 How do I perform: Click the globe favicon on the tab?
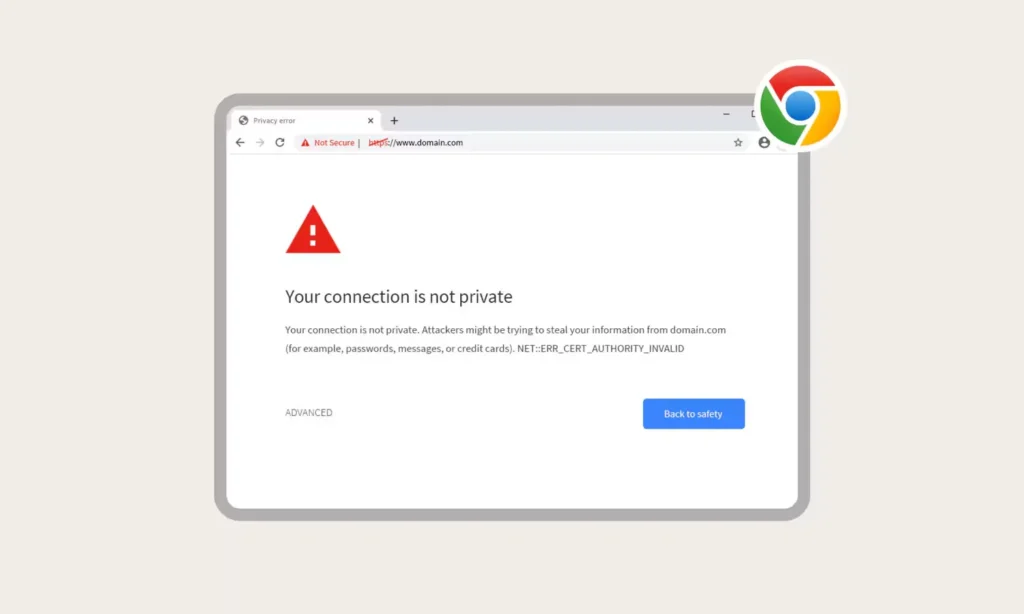point(244,120)
